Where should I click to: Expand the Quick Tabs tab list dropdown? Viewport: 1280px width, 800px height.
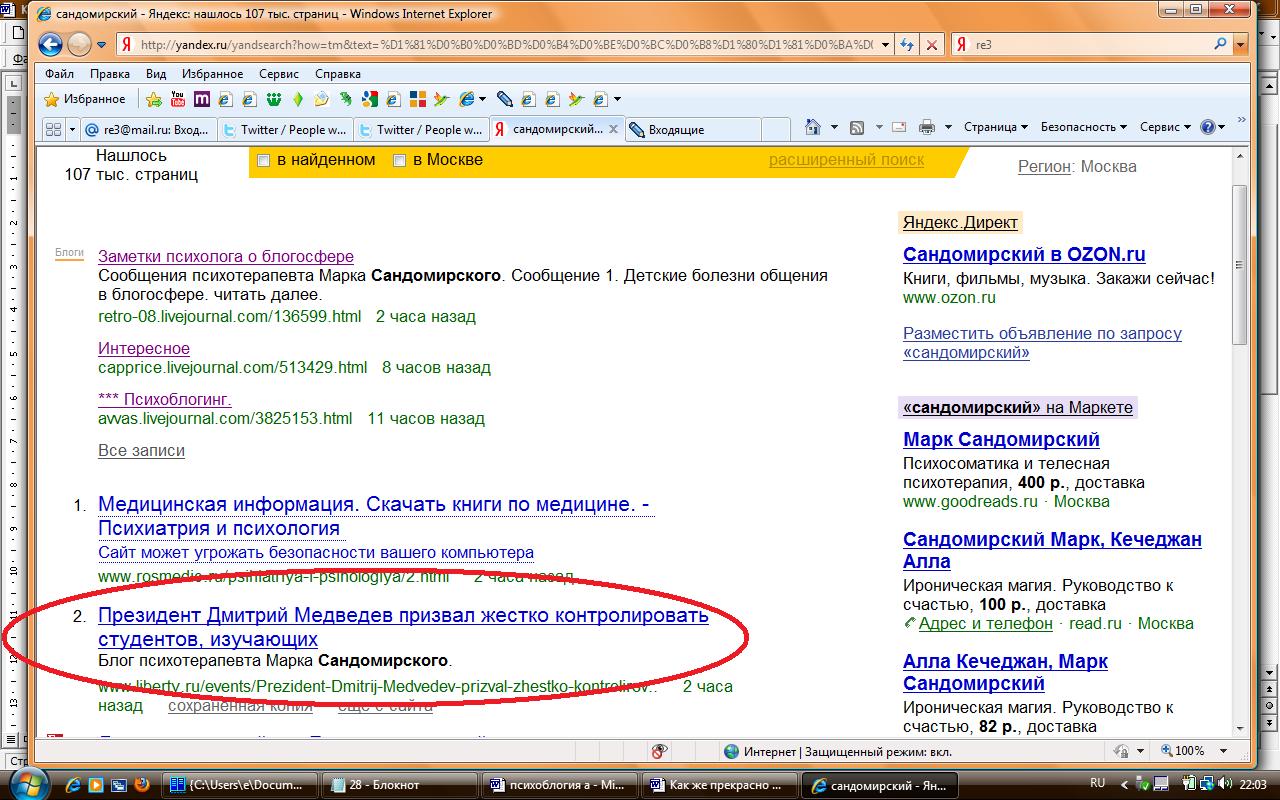tap(73, 129)
